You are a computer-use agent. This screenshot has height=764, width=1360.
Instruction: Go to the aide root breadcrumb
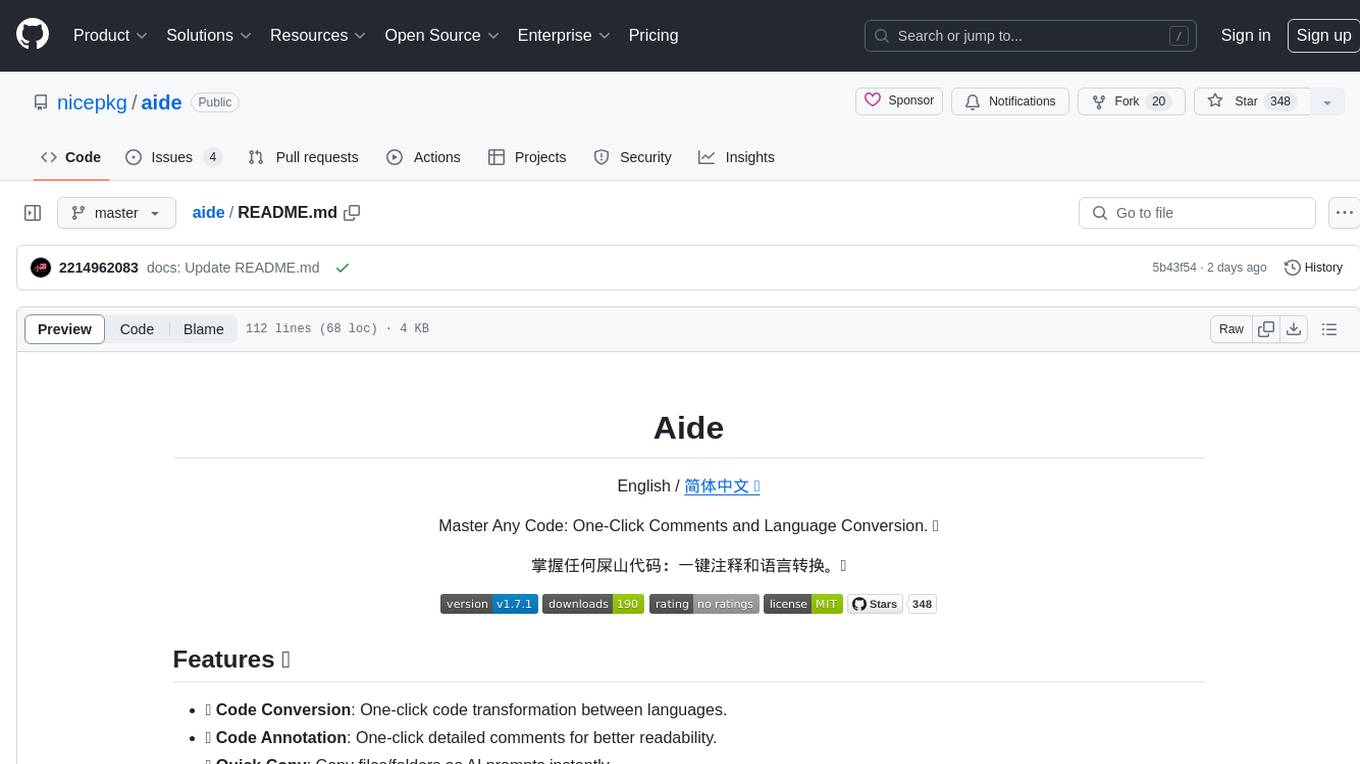[208, 212]
